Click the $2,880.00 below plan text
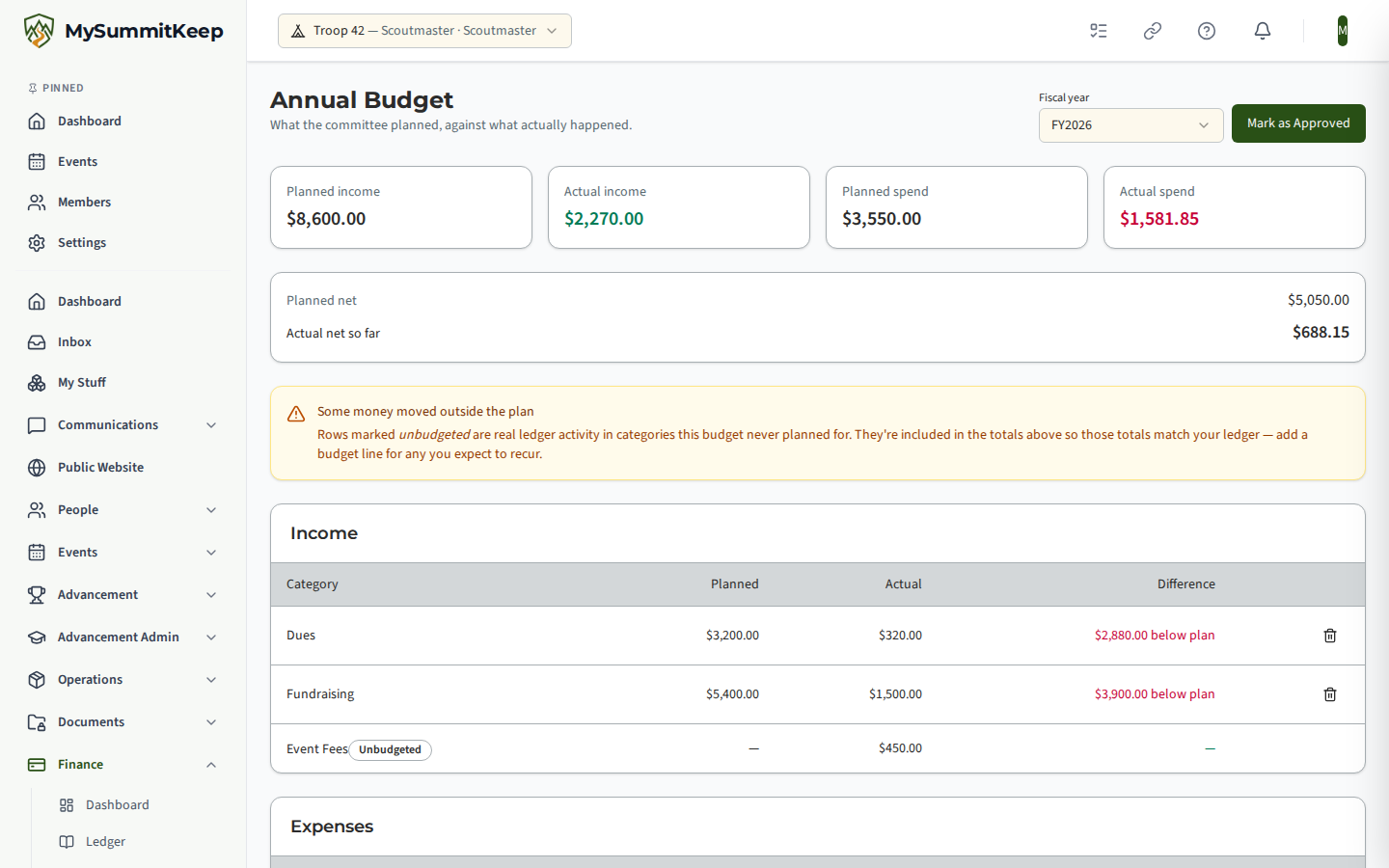 [1155, 636]
